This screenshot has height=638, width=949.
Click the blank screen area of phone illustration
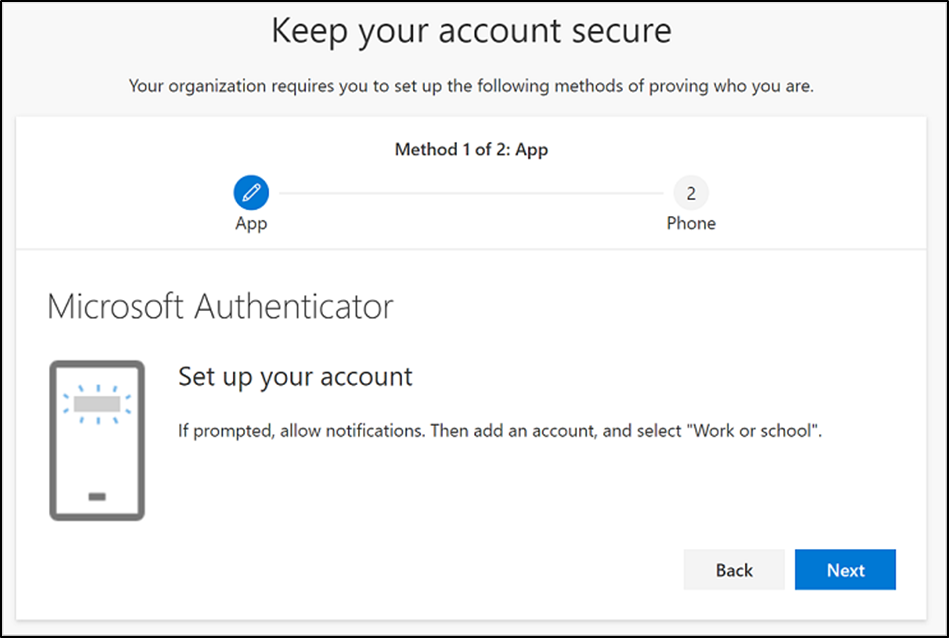[97, 455]
